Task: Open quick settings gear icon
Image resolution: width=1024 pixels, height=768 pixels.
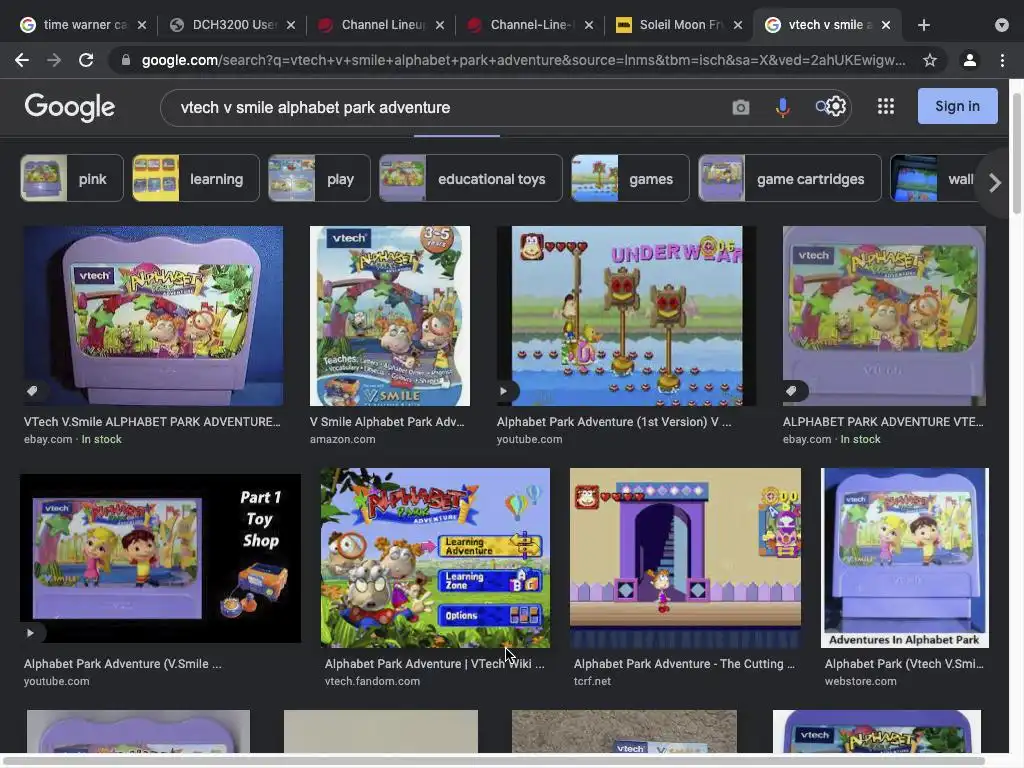Action: point(836,106)
